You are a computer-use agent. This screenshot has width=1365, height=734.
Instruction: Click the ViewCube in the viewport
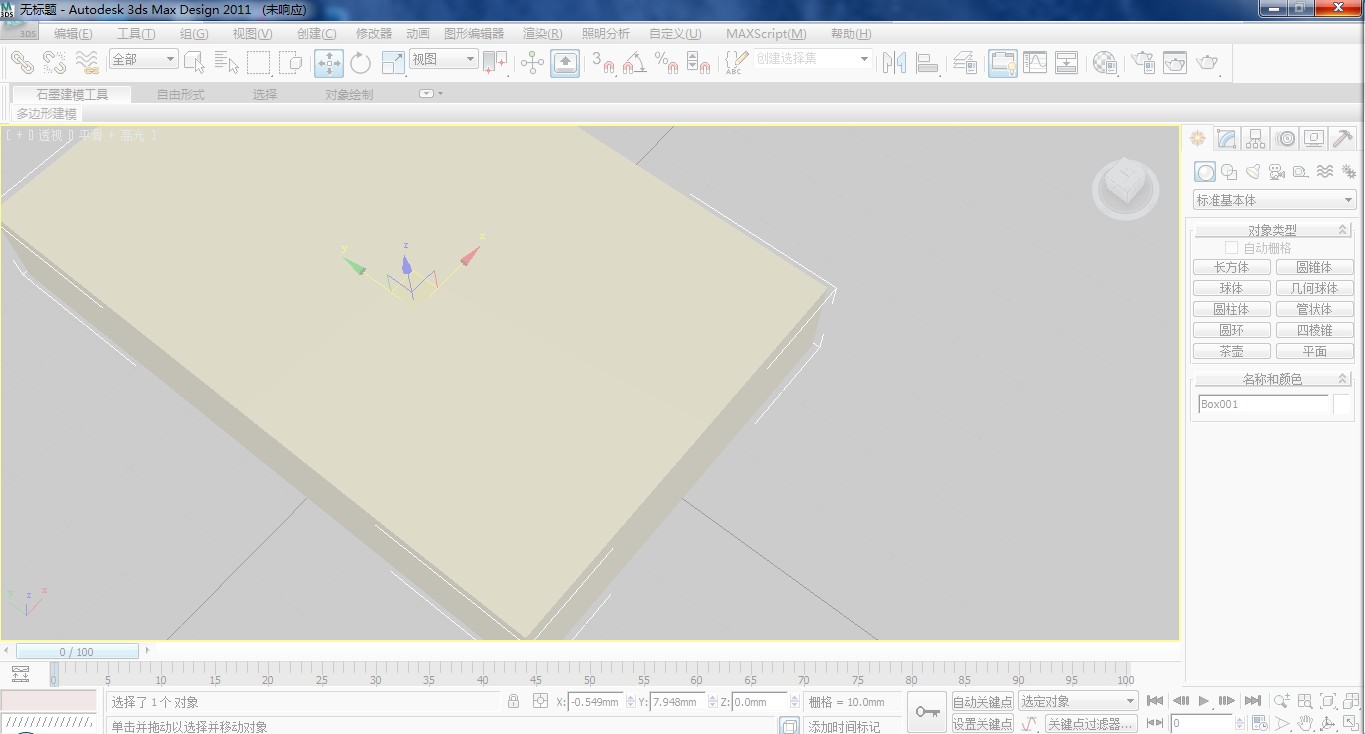click(1125, 188)
